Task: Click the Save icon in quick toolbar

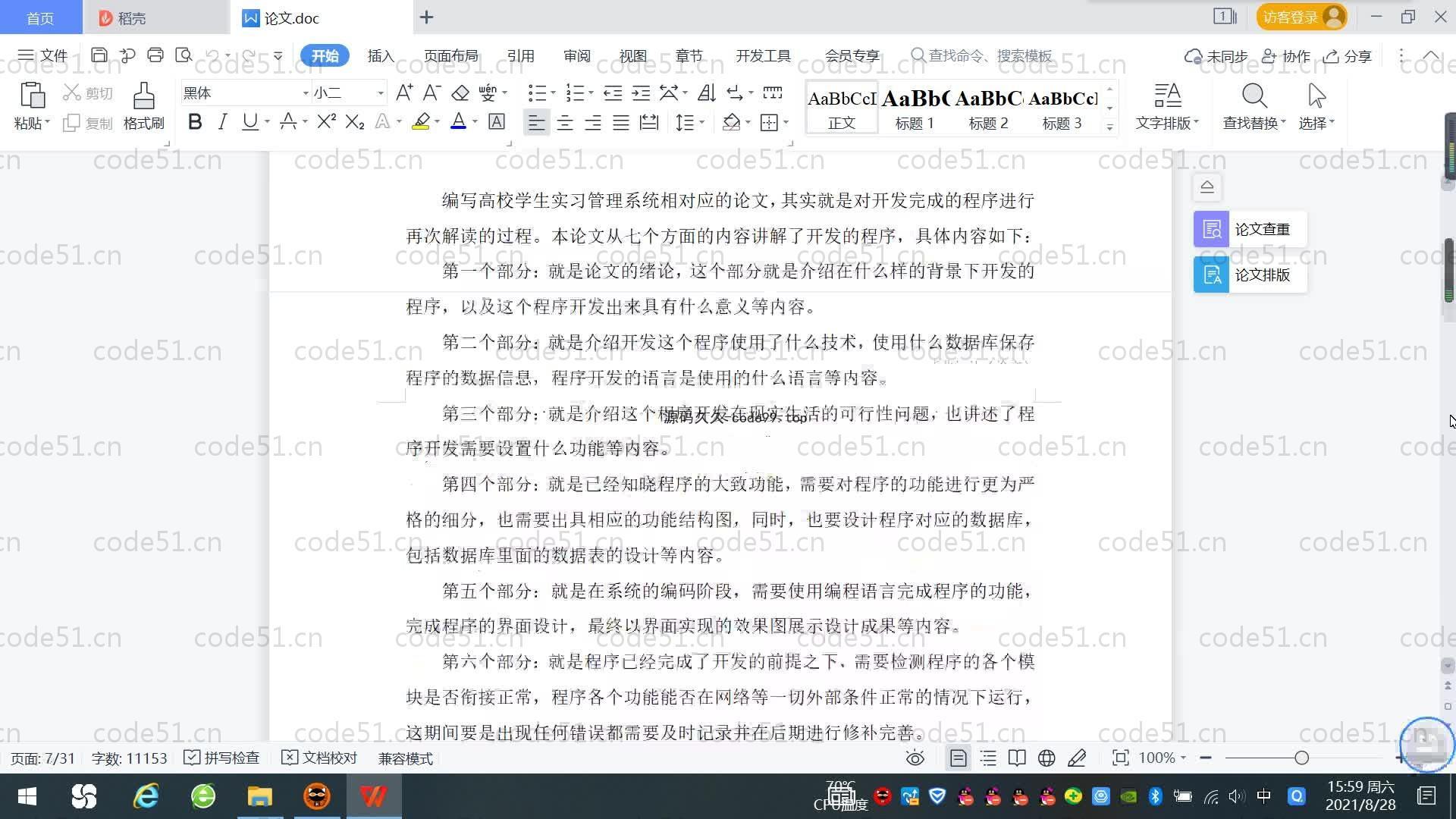Action: click(x=99, y=55)
